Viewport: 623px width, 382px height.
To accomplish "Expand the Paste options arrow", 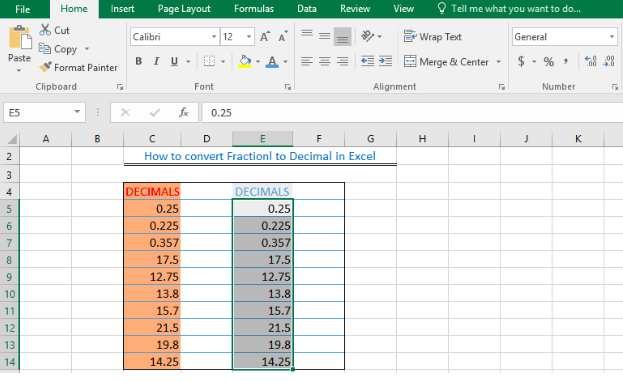I will click(19, 71).
